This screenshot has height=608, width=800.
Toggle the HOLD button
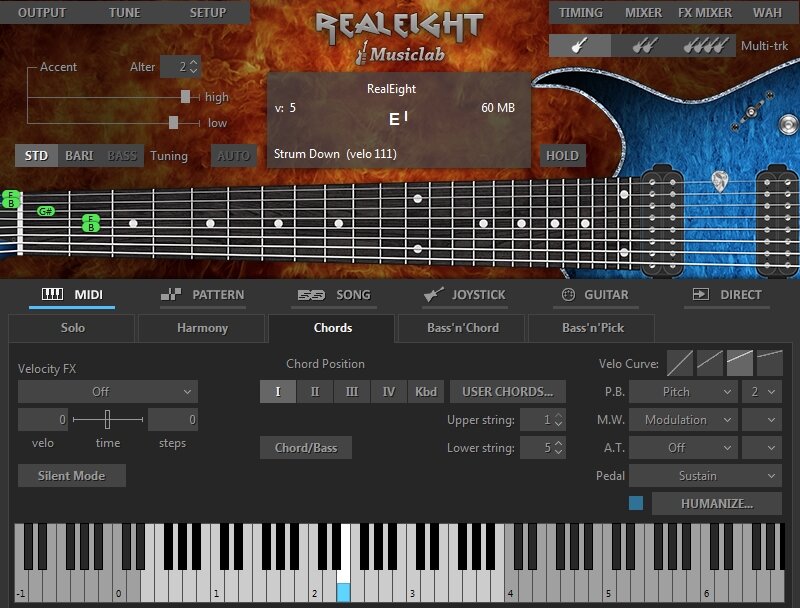[x=562, y=156]
